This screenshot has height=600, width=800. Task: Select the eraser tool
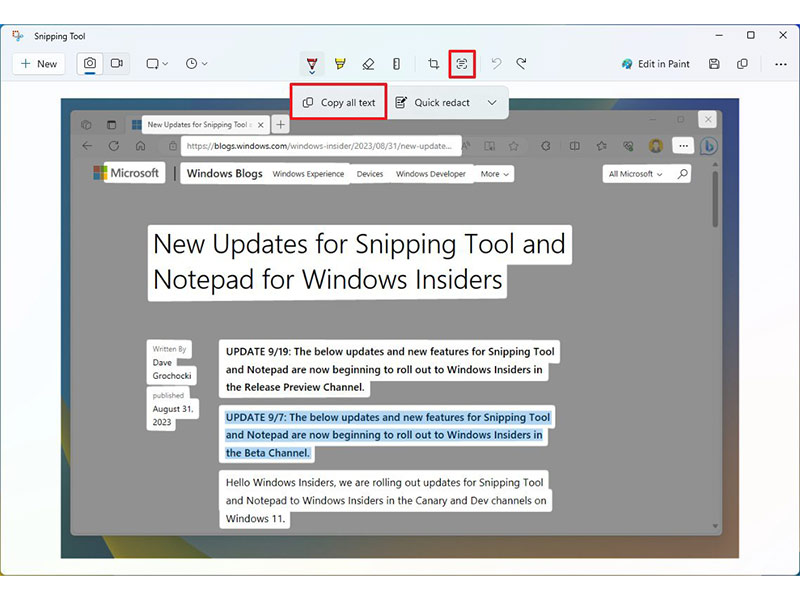[x=368, y=64]
